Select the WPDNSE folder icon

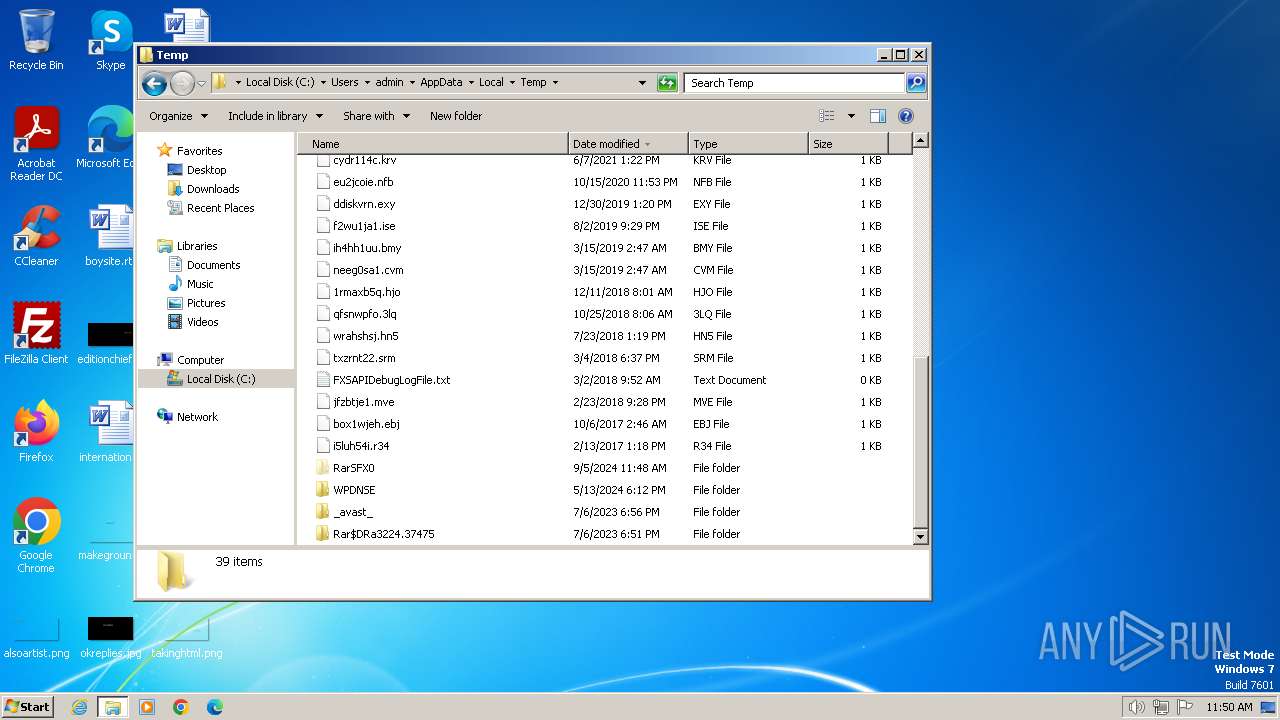[x=322, y=490]
